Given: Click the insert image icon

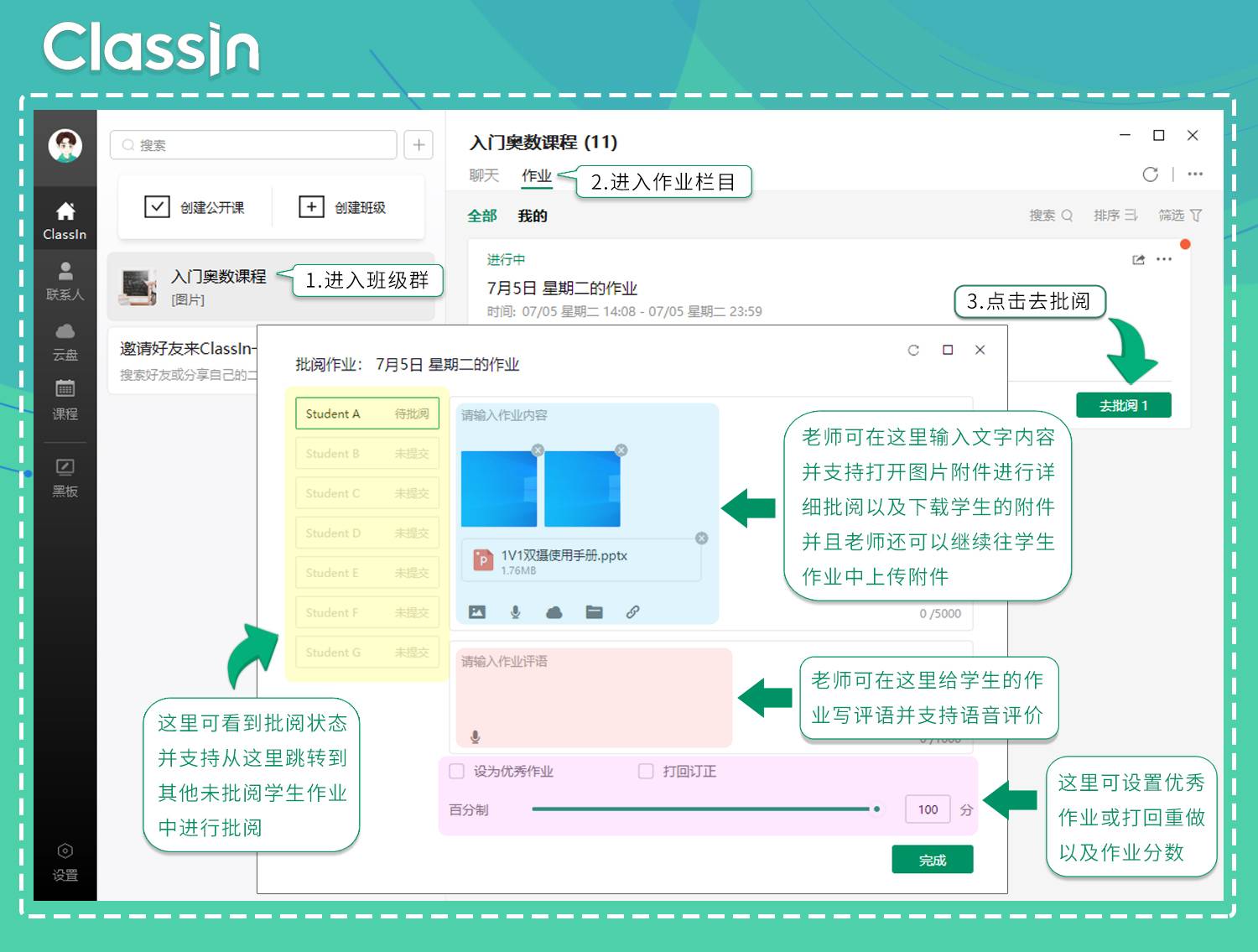Looking at the screenshot, I should click(x=477, y=612).
